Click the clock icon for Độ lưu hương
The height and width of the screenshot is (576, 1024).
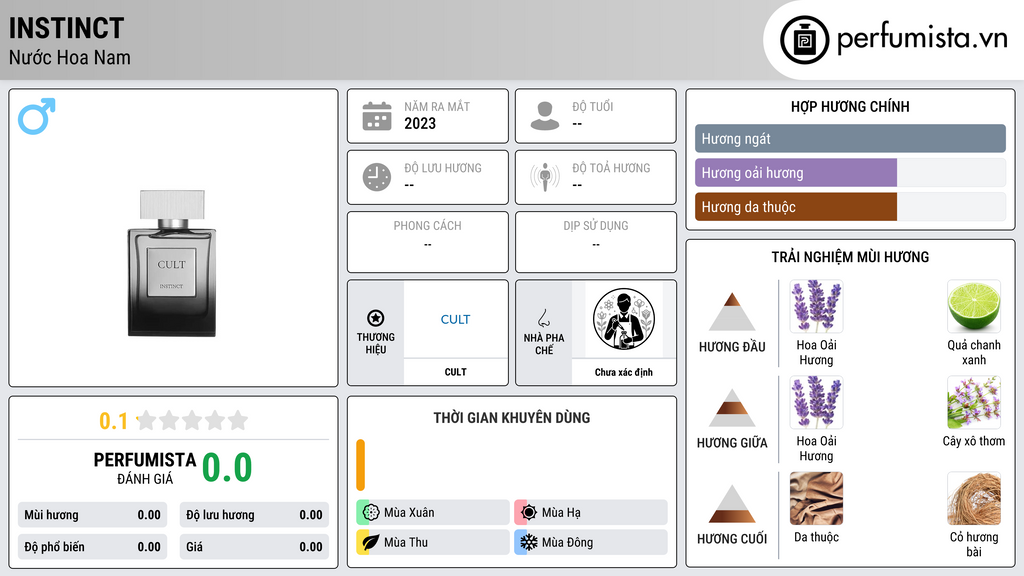[x=377, y=177]
